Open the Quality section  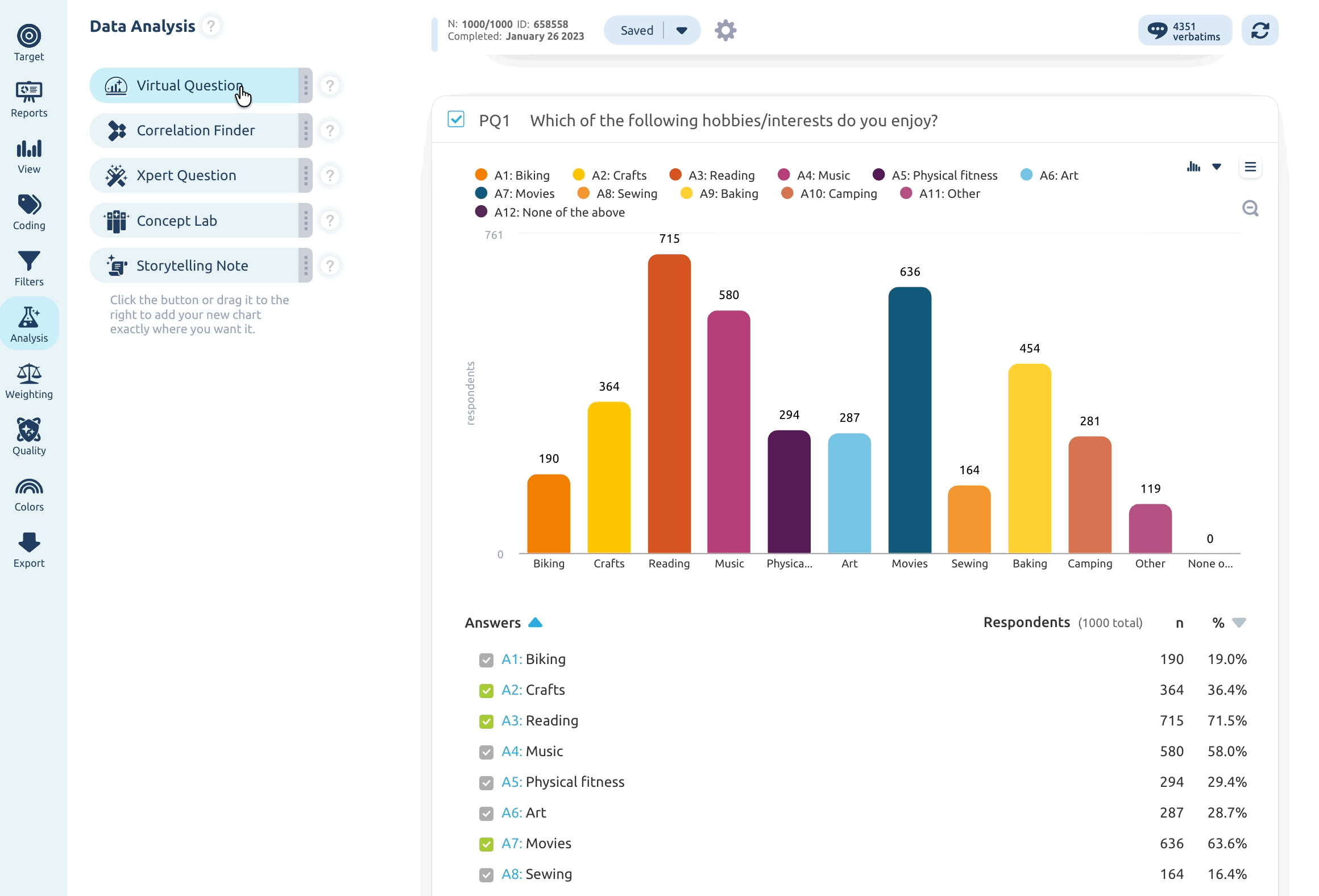point(29,437)
